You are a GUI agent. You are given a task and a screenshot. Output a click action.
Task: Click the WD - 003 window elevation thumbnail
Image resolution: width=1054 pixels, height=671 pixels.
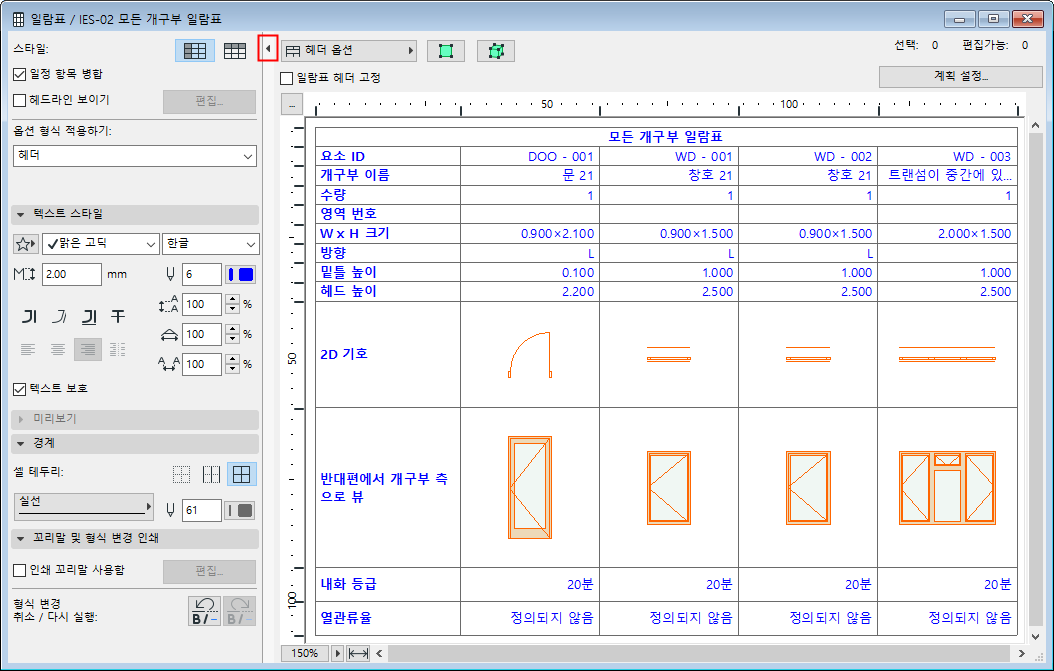(947, 488)
